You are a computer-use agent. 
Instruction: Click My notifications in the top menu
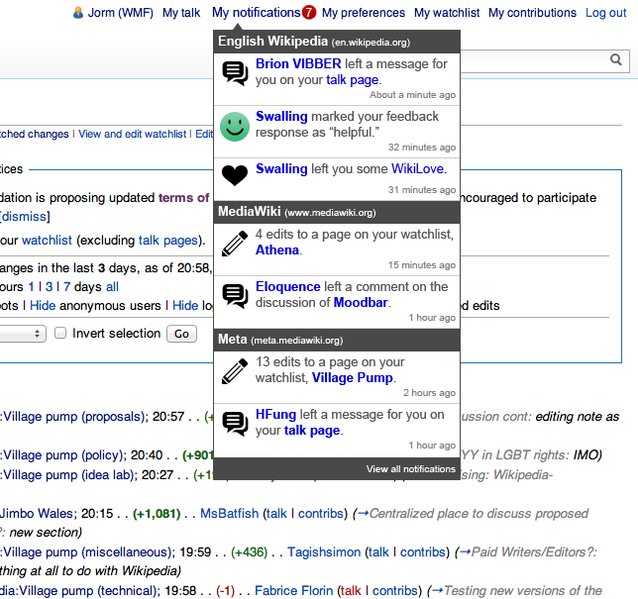[x=256, y=13]
